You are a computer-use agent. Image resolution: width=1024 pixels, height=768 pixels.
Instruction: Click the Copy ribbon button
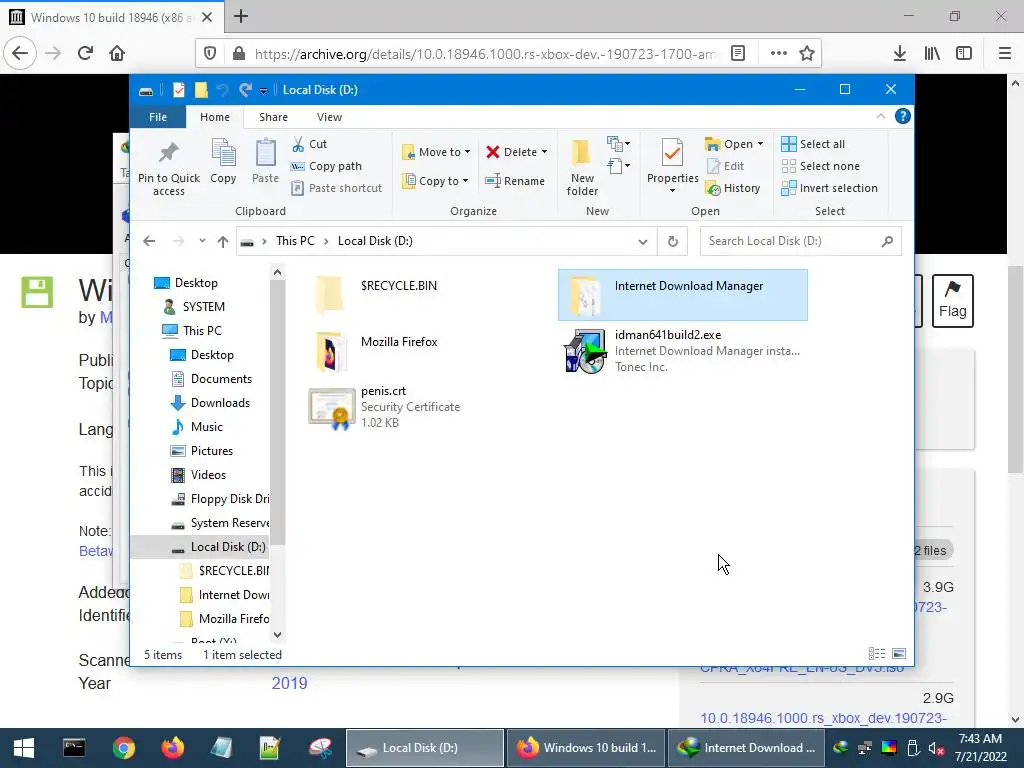click(x=223, y=161)
